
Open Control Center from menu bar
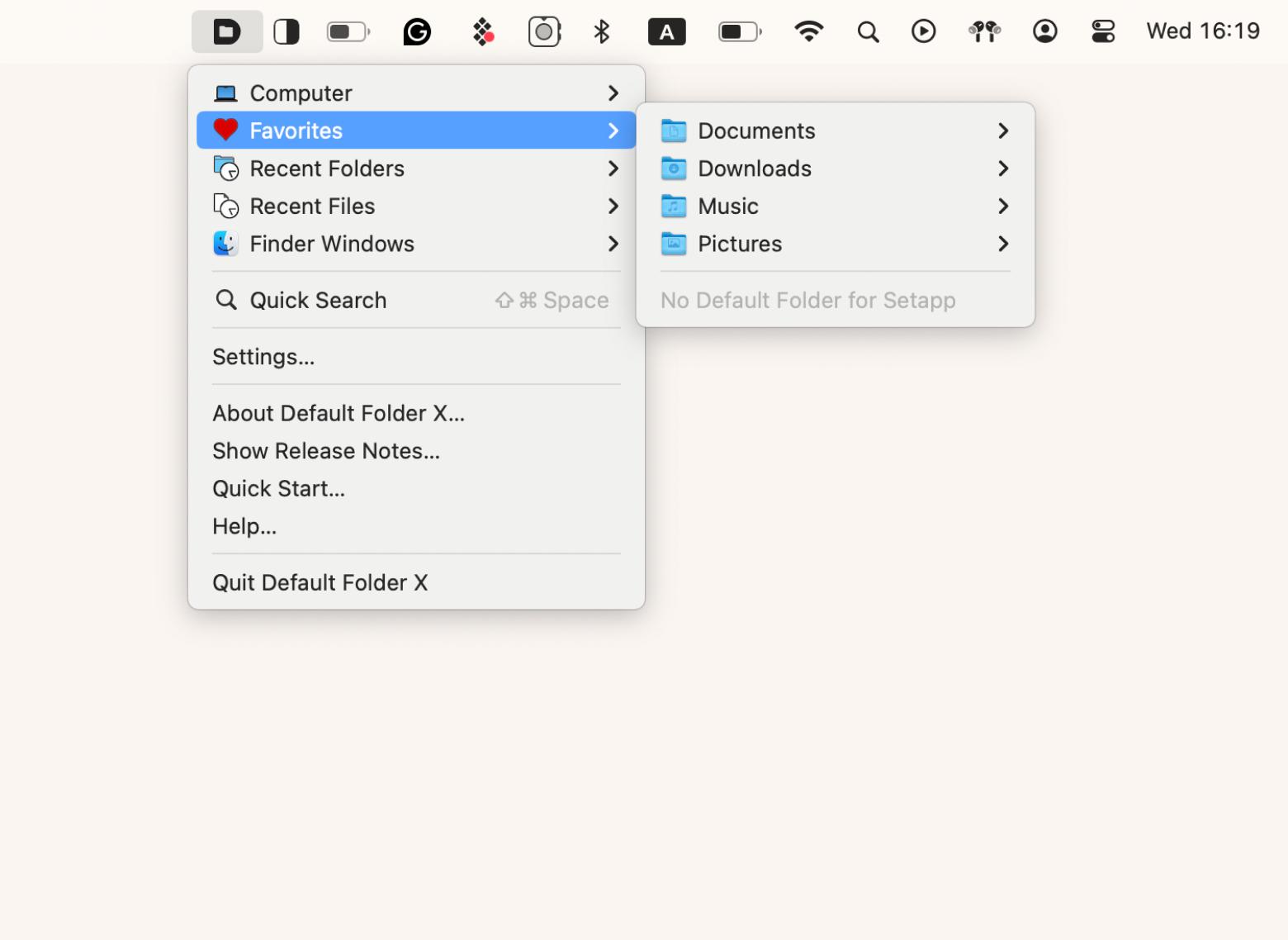tap(1103, 32)
